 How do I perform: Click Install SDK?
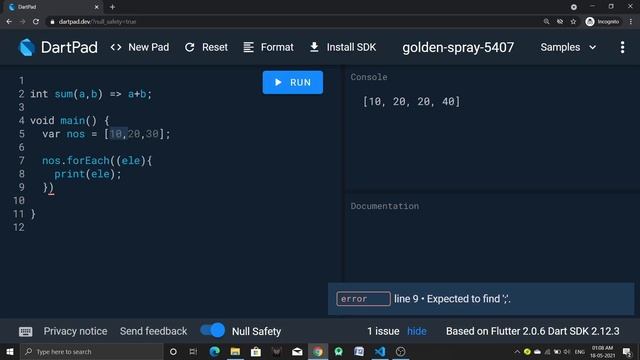[343, 47]
